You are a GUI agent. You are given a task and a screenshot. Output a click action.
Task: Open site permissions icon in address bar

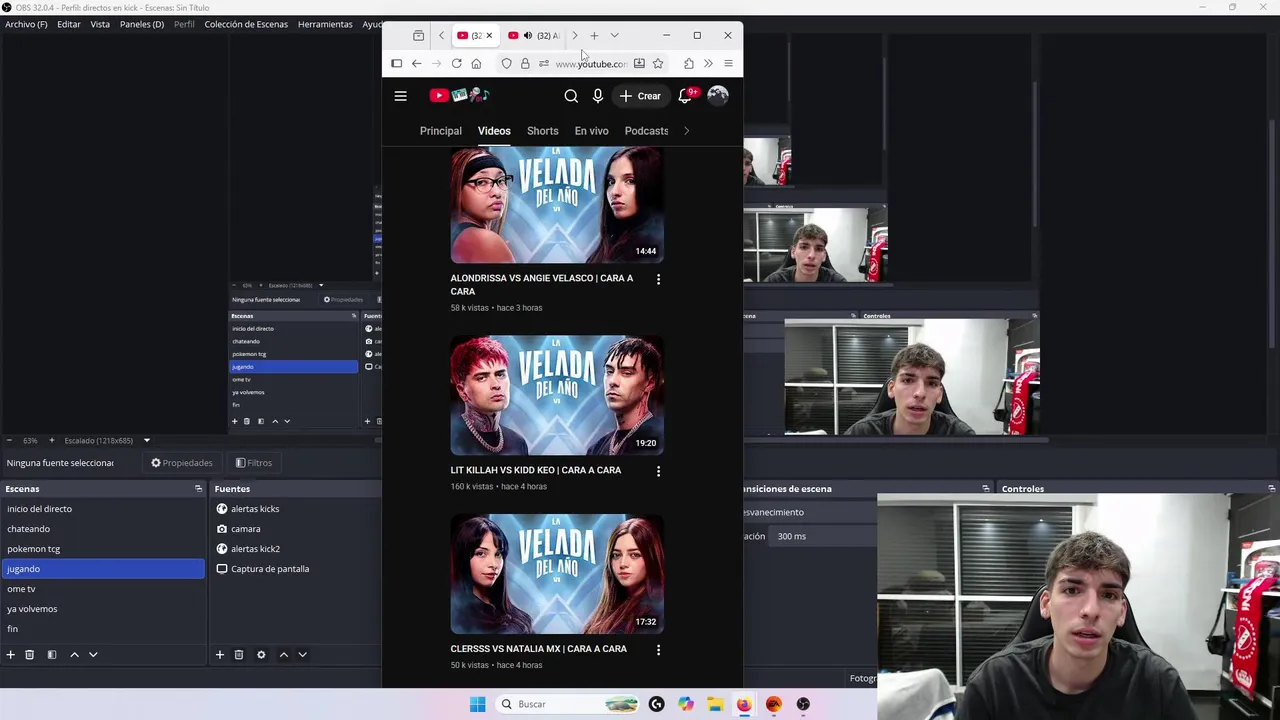click(544, 64)
